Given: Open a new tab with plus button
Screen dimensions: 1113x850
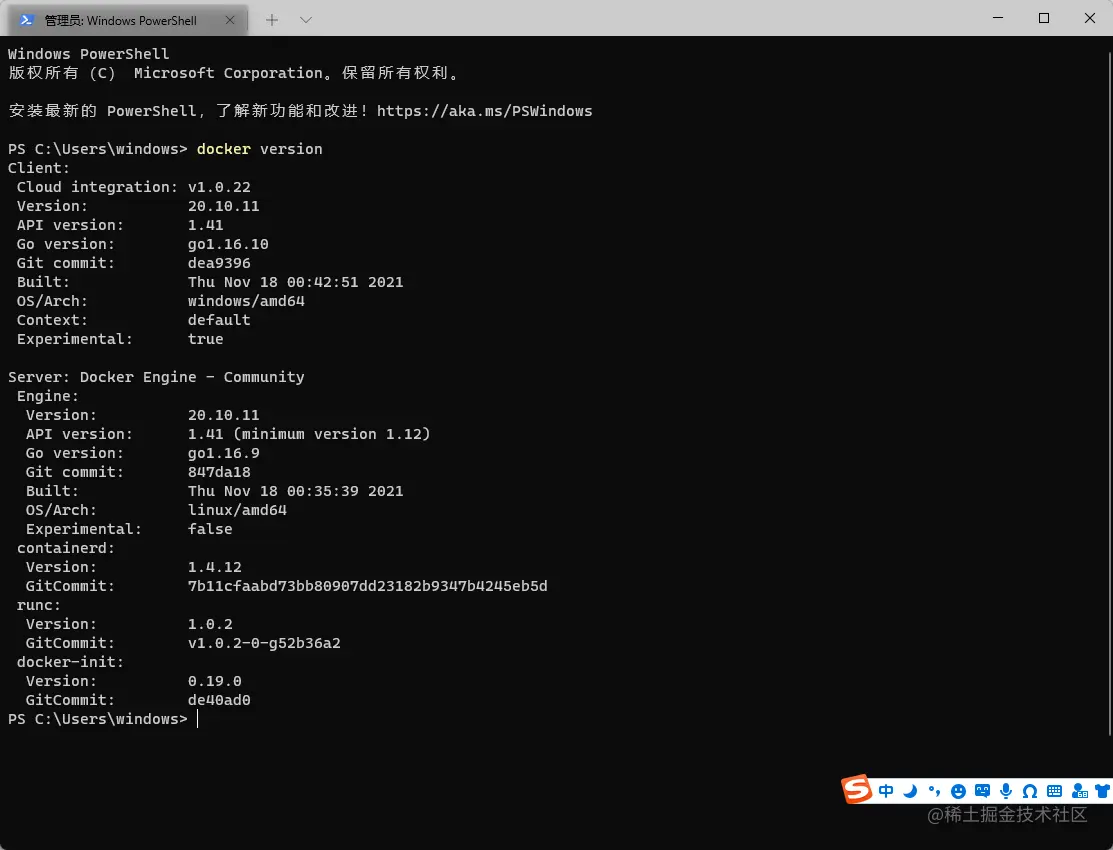Looking at the screenshot, I should point(272,20).
